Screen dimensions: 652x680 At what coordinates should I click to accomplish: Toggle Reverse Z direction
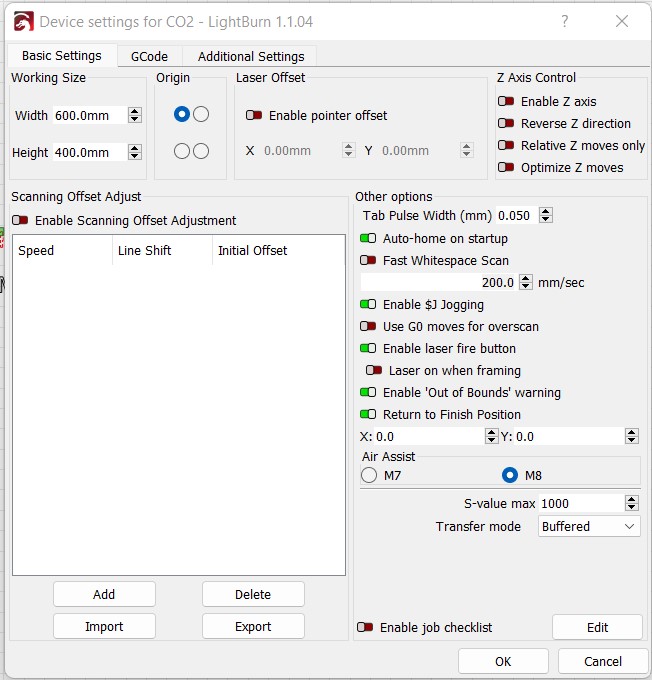tap(506, 123)
